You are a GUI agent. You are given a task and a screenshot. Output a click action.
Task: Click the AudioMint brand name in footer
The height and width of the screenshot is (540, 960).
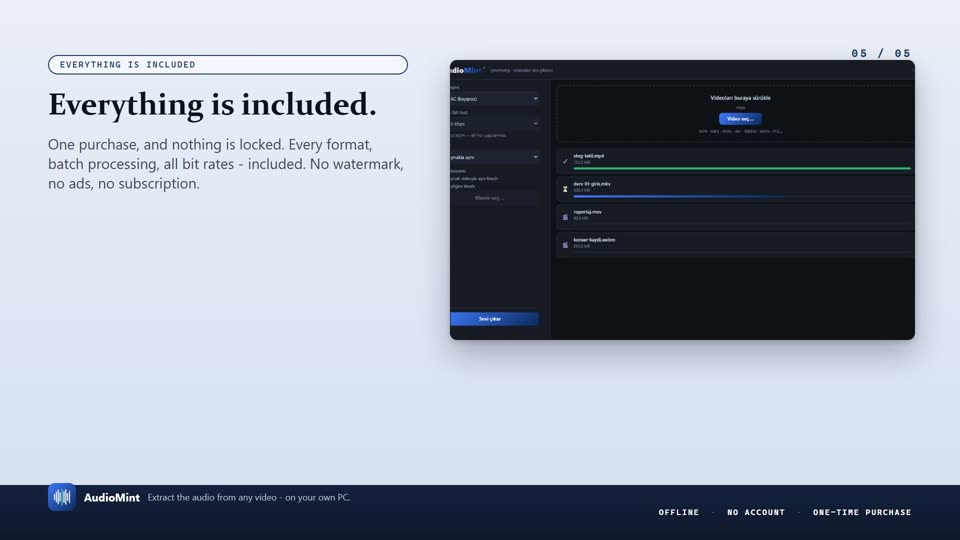tap(111, 498)
